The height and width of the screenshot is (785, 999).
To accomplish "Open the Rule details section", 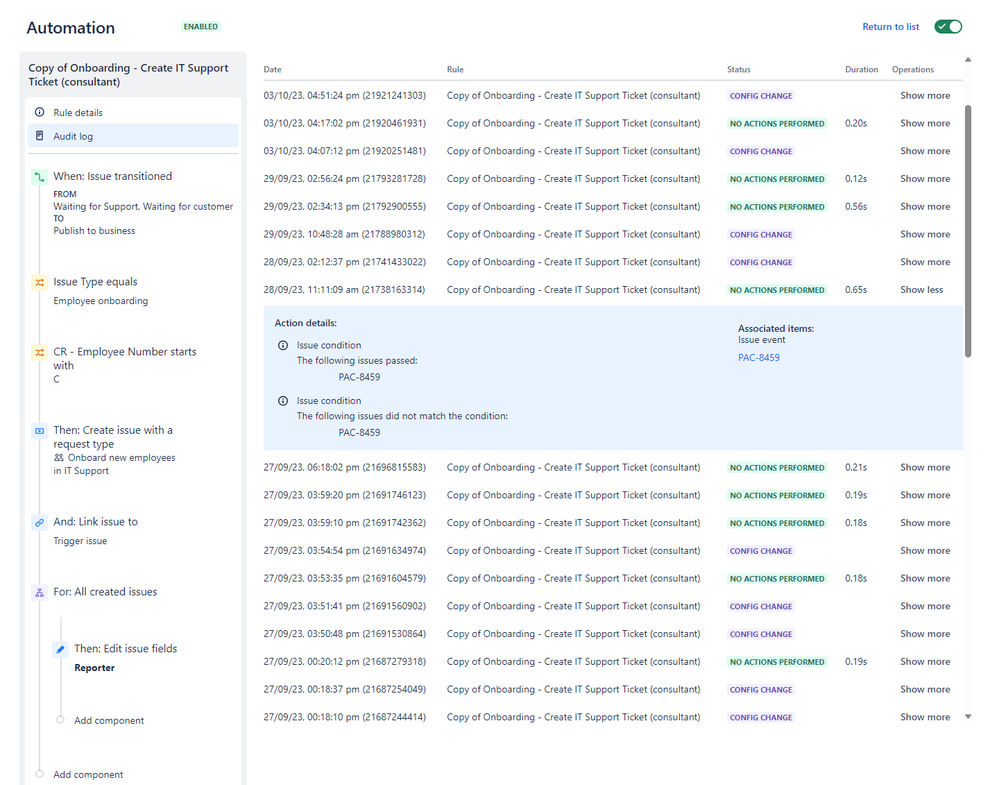I will (x=133, y=112).
